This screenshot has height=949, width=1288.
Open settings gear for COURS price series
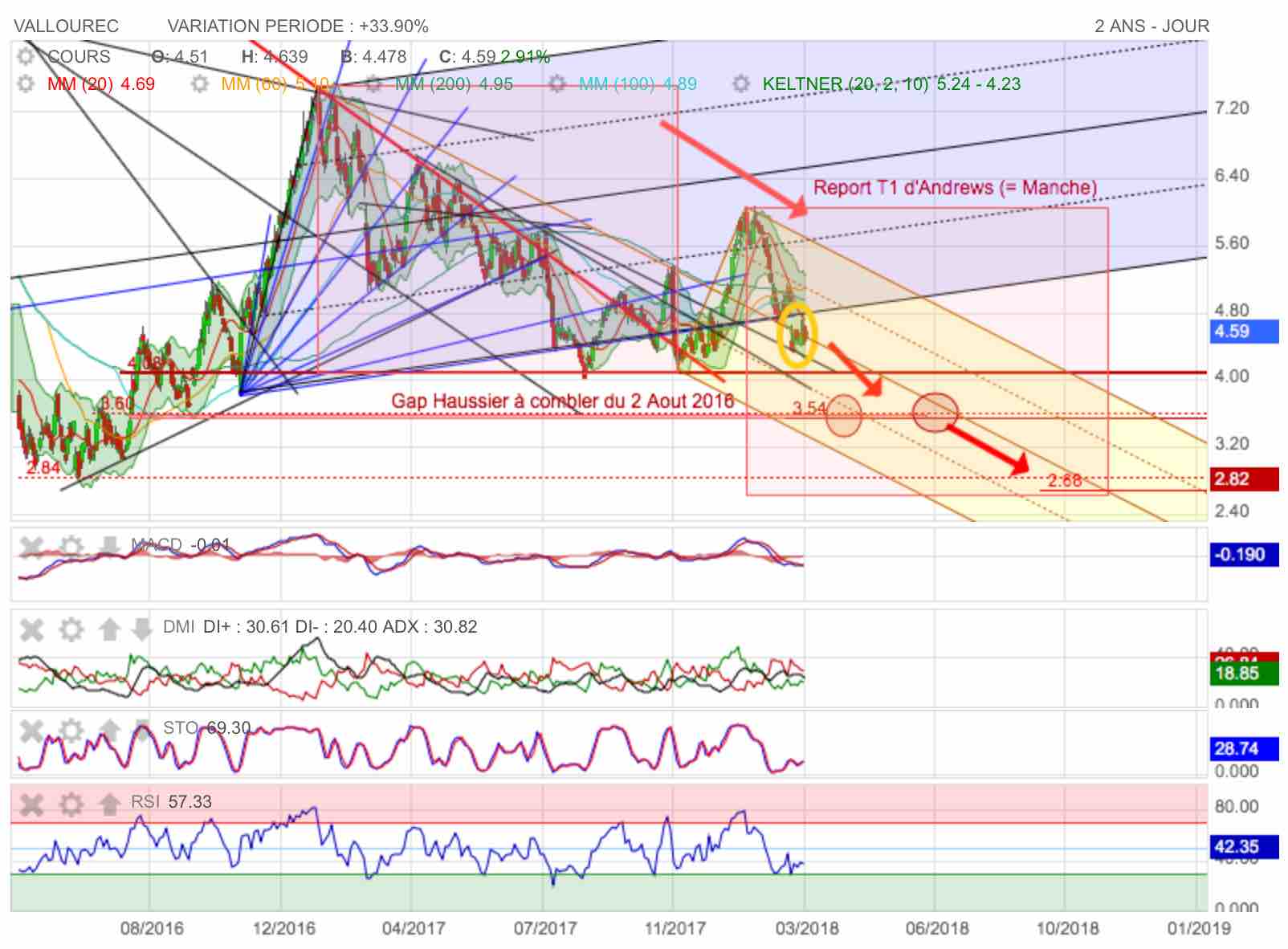[26, 56]
